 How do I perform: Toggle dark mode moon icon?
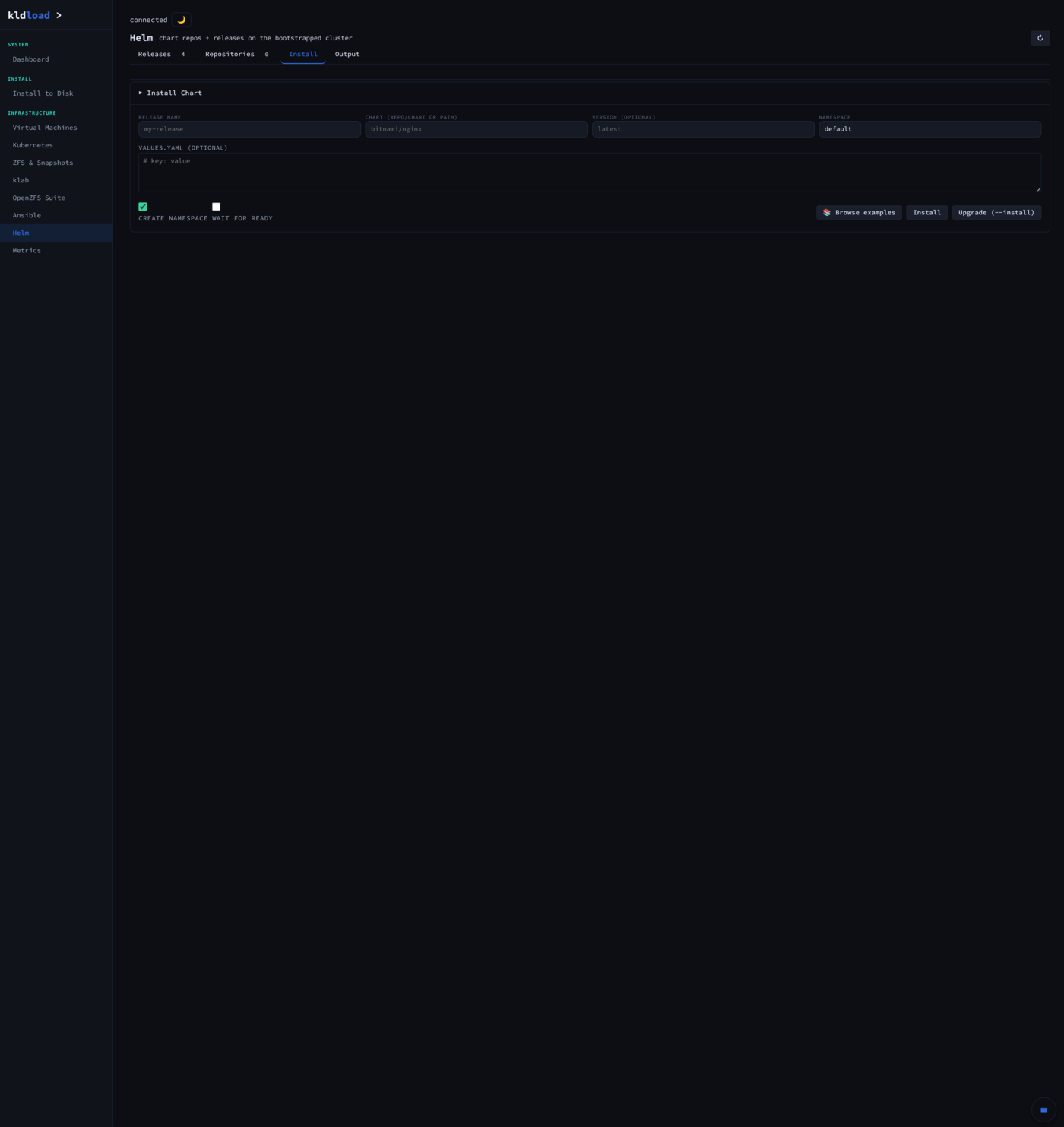tap(181, 20)
